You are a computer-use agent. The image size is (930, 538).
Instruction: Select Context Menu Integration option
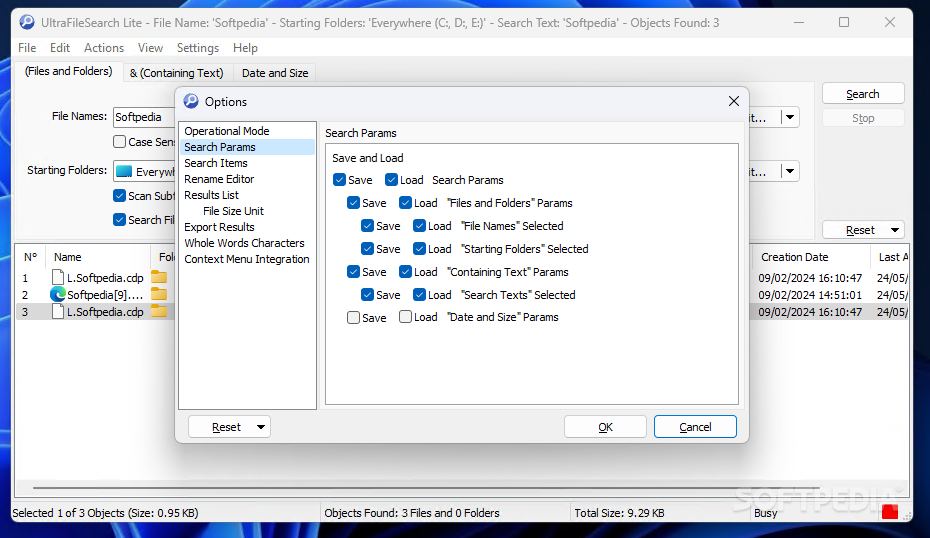(x=247, y=259)
